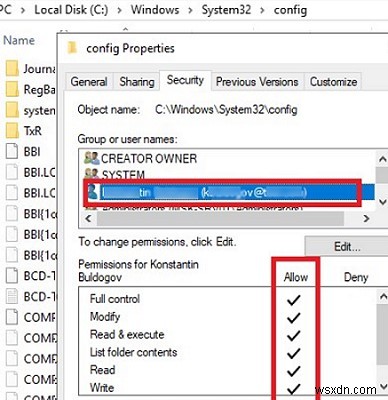Select CREATOR OWNER in group list

click(149, 158)
